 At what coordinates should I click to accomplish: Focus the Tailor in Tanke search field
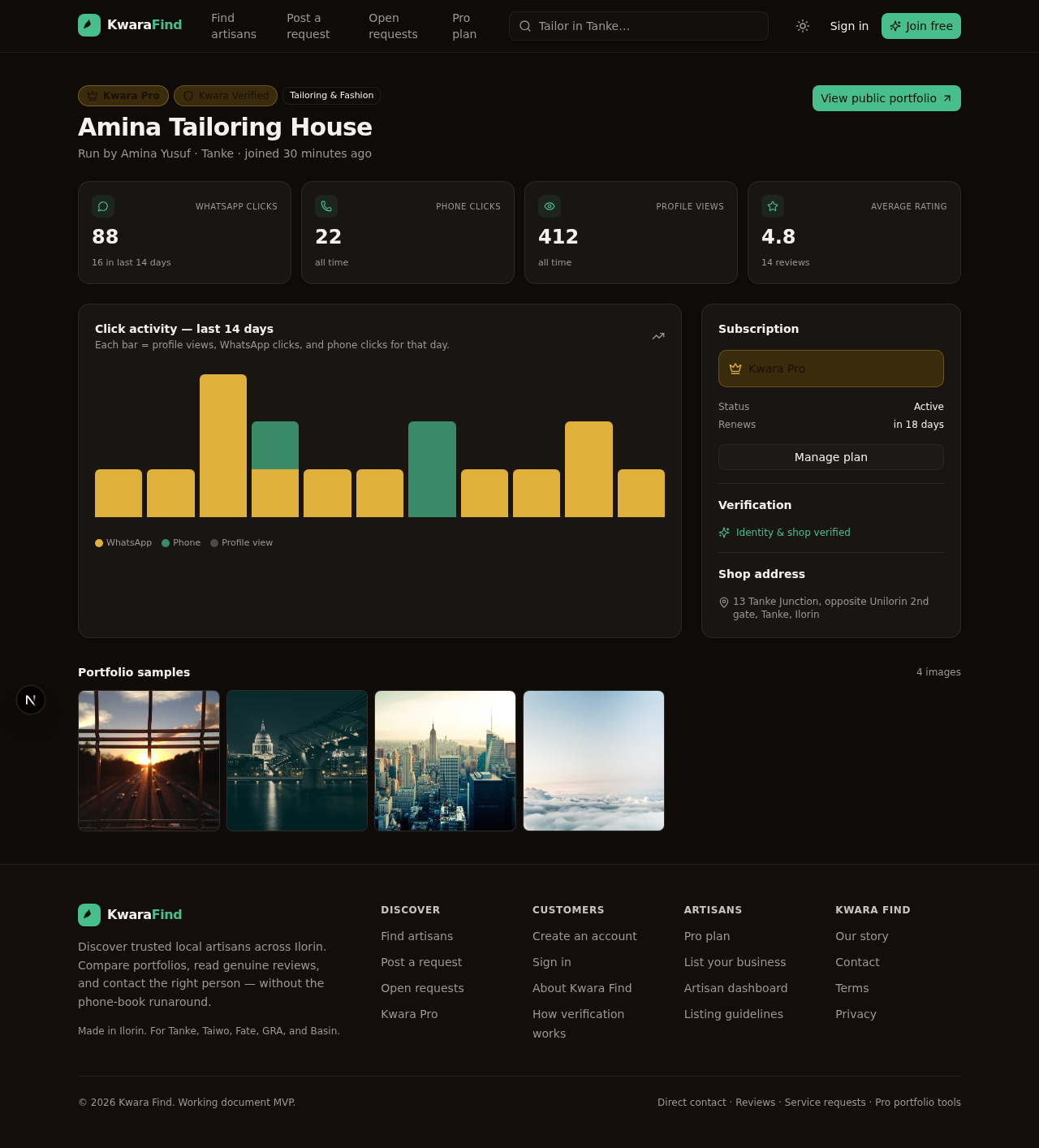tap(639, 26)
